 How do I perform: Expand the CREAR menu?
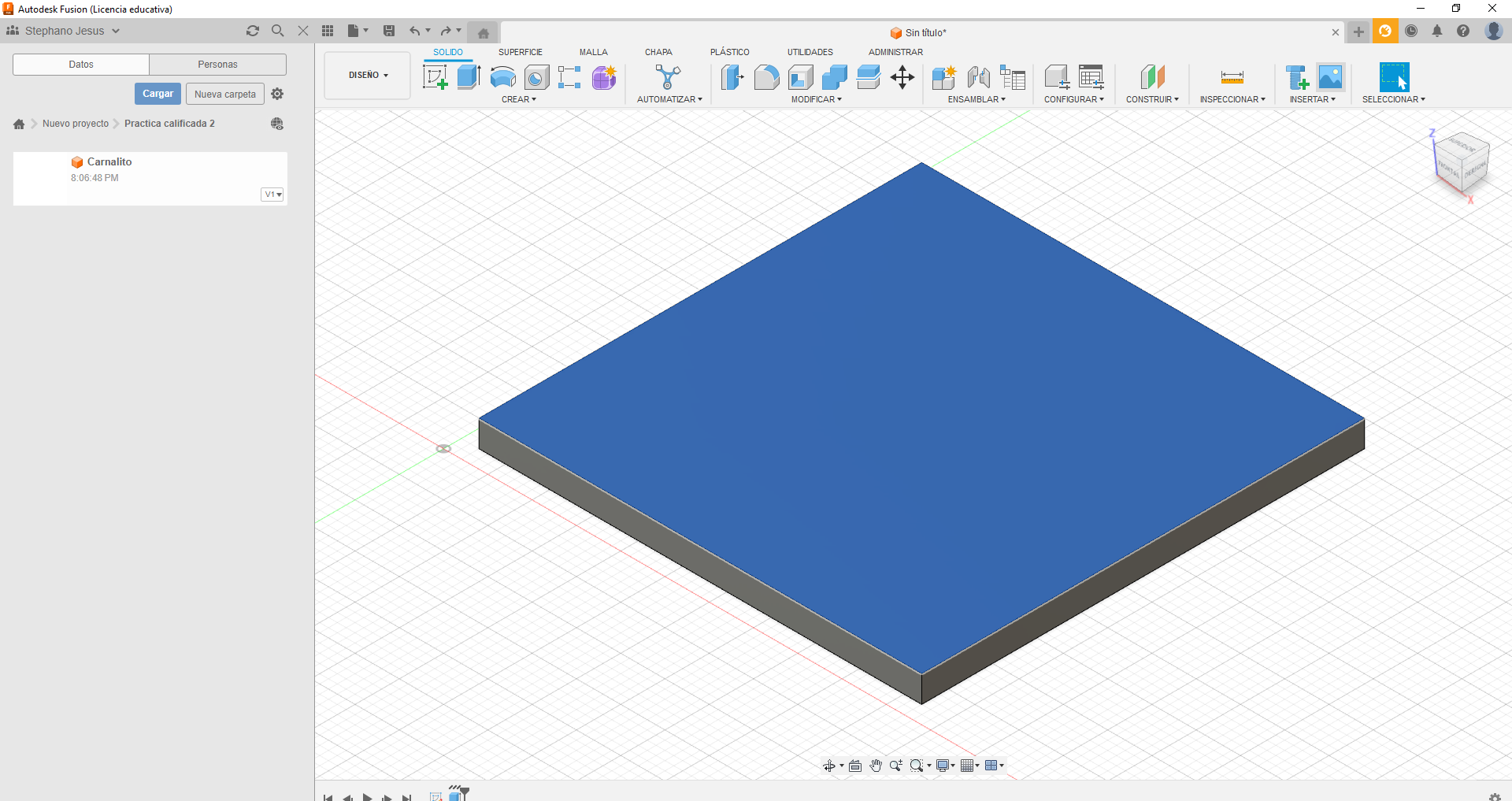(519, 99)
